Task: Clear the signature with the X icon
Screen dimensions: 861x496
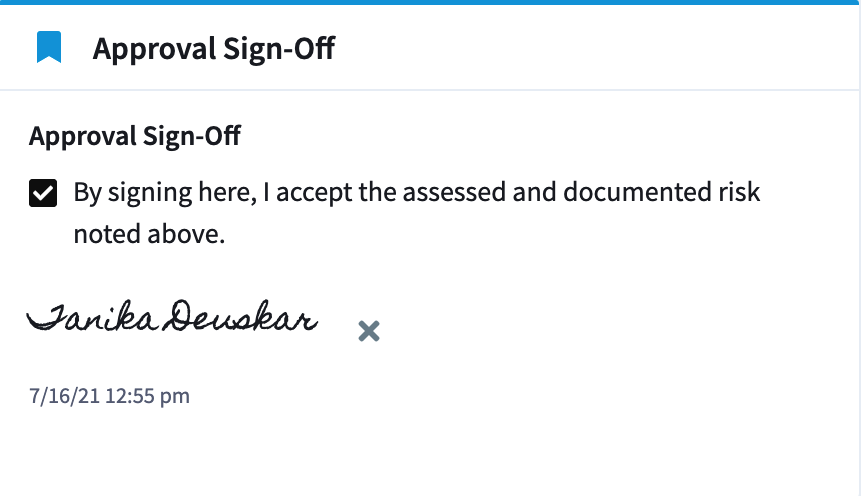Action: tap(369, 331)
